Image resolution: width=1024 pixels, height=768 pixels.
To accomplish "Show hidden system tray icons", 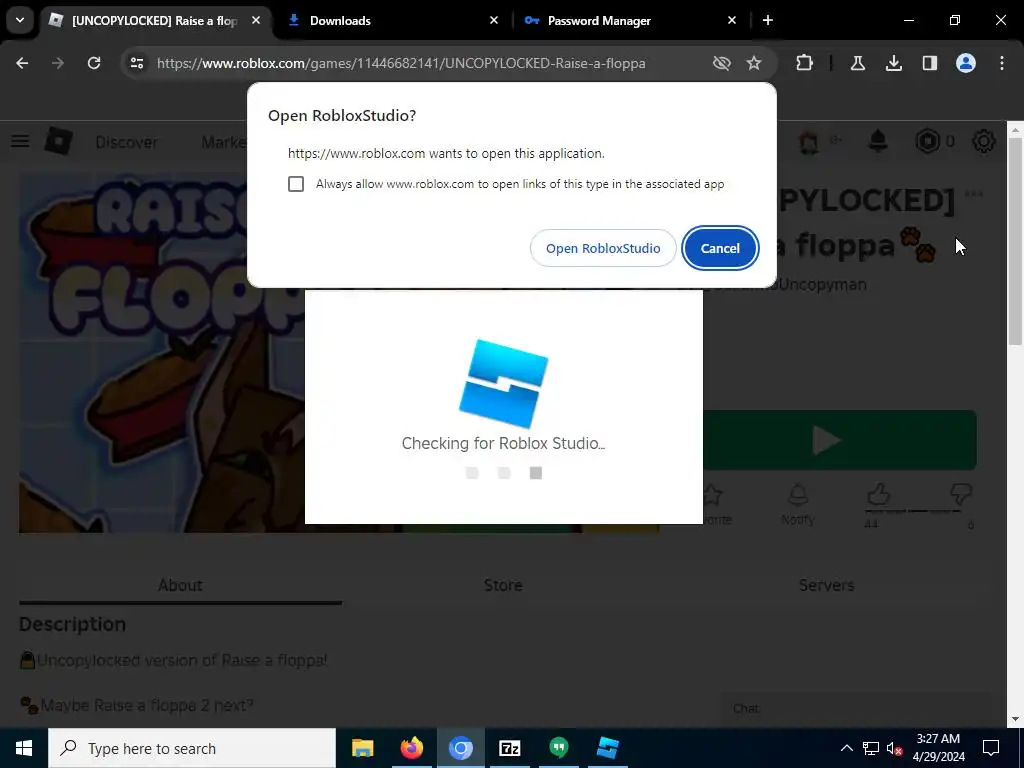I will (846, 748).
